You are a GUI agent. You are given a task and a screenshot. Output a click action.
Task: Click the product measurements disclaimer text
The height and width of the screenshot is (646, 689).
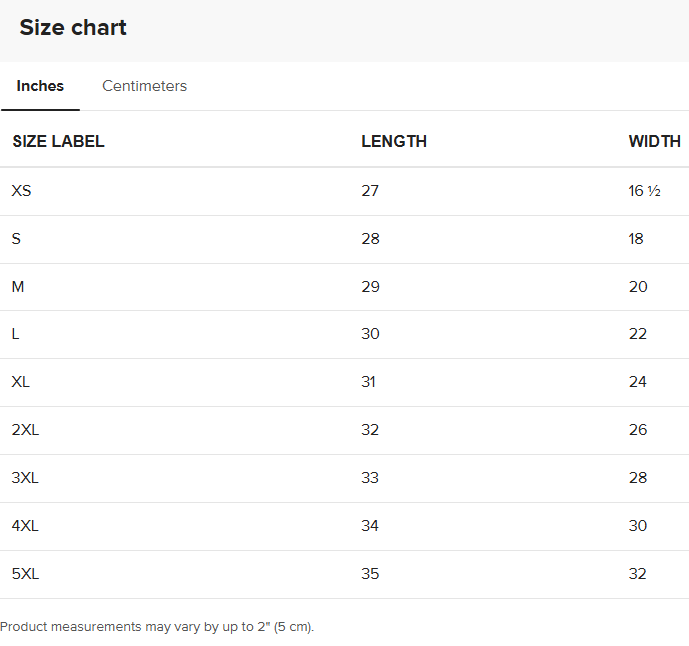(x=157, y=627)
